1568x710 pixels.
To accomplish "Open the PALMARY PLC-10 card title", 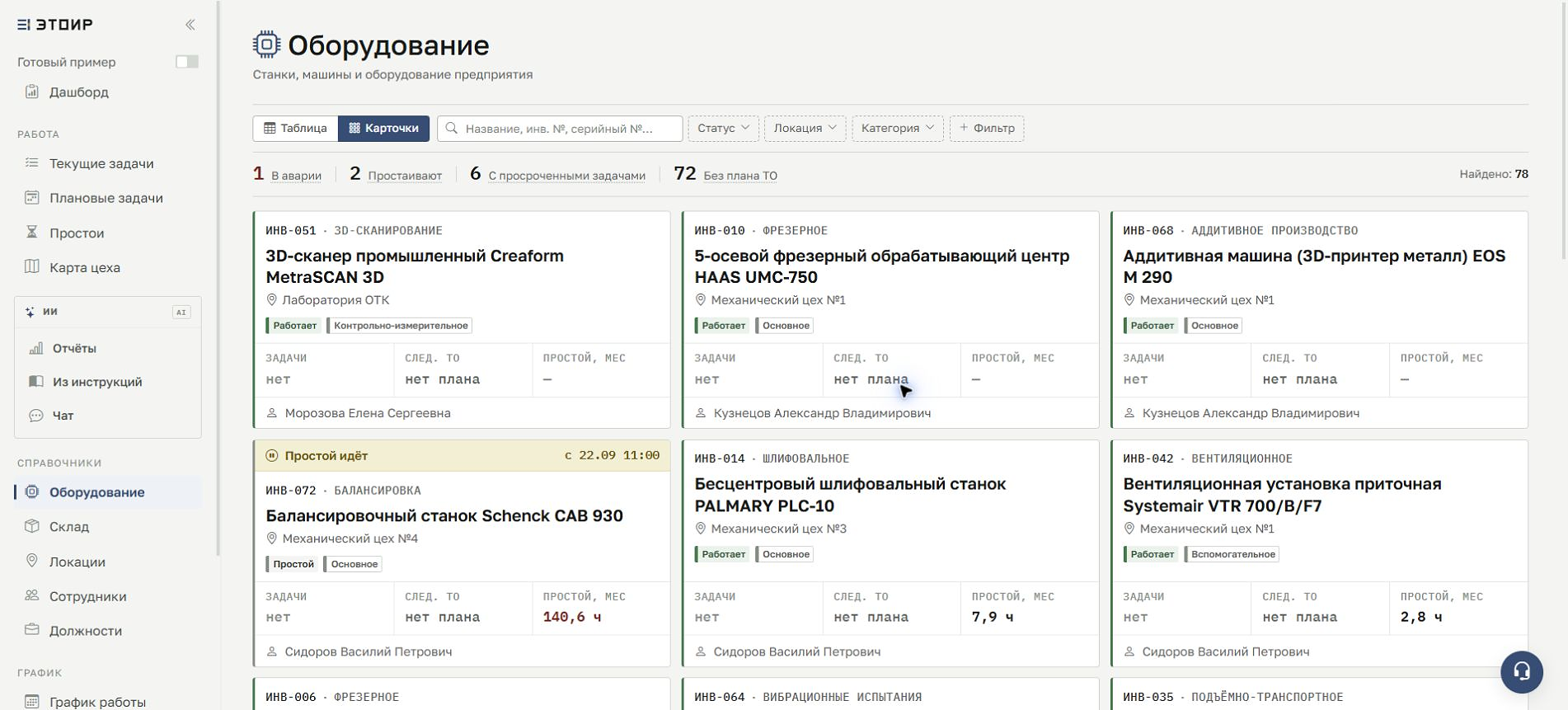I will (850, 495).
